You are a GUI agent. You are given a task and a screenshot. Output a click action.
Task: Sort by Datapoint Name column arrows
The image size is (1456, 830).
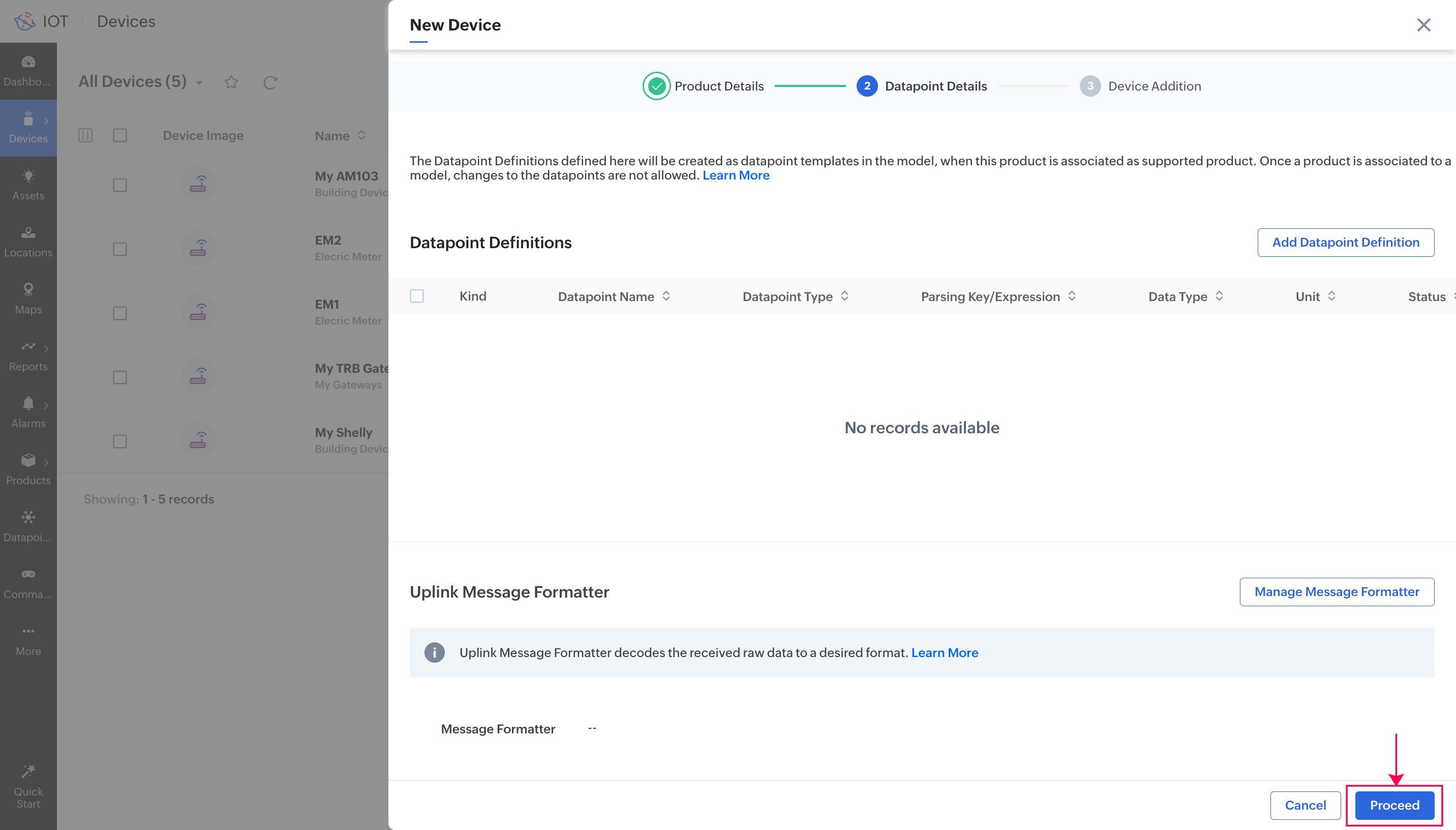(x=666, y=296)
